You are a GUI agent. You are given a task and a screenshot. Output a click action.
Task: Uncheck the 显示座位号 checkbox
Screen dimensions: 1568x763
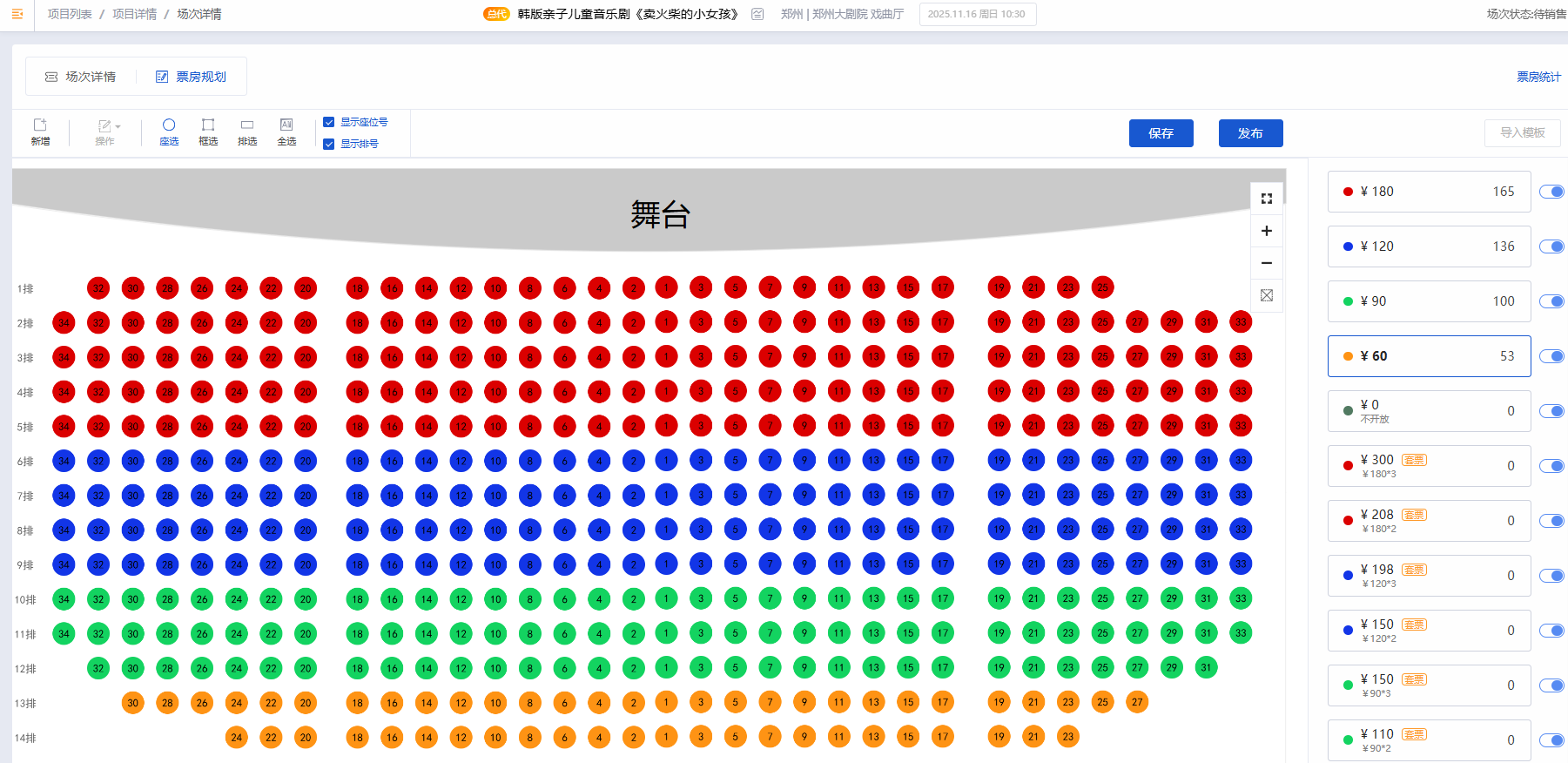(329, 122)
